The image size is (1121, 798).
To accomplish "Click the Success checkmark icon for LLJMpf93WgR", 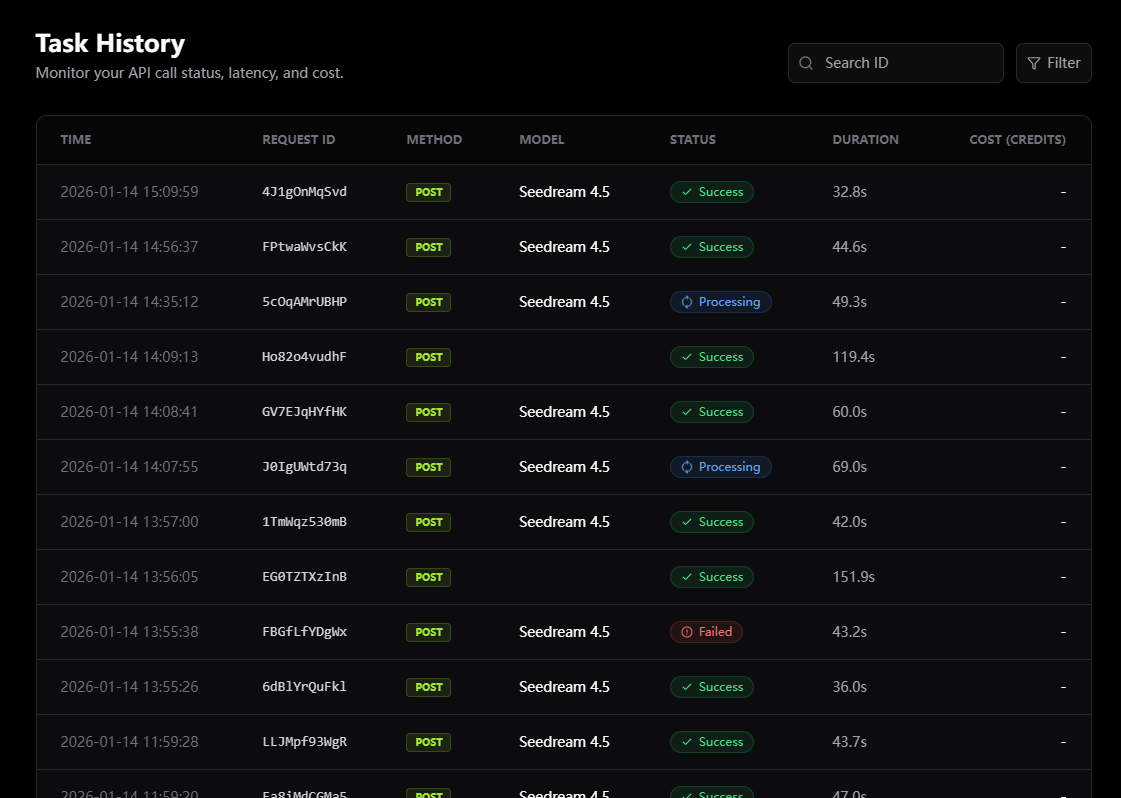I will (685, 742).
